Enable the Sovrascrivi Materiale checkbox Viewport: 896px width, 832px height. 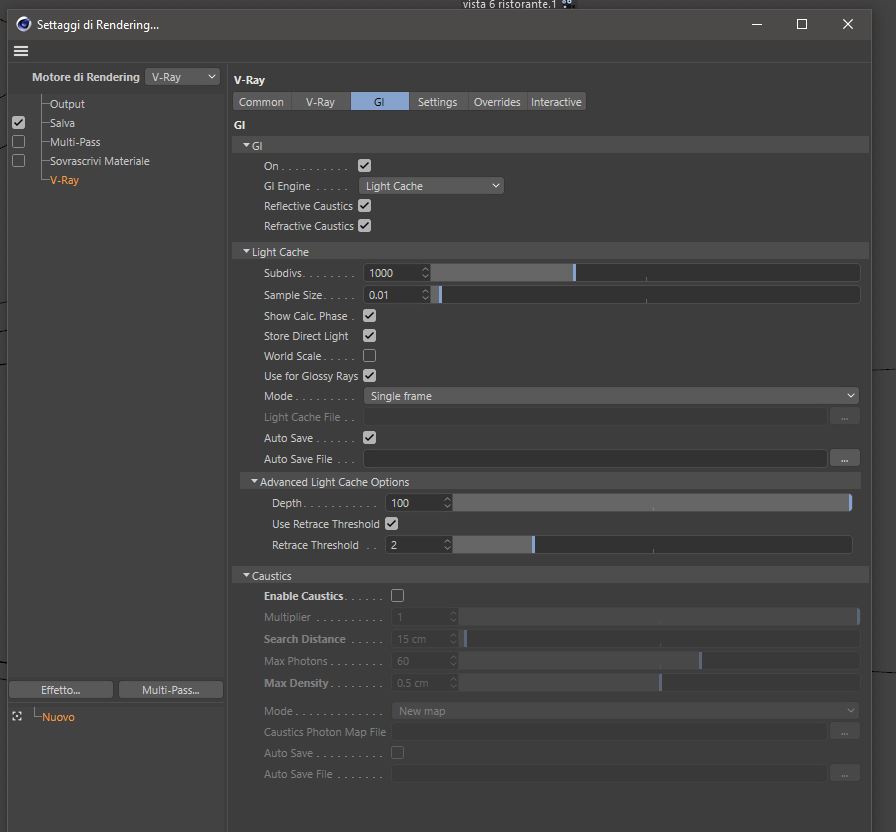tap(18, 161)
